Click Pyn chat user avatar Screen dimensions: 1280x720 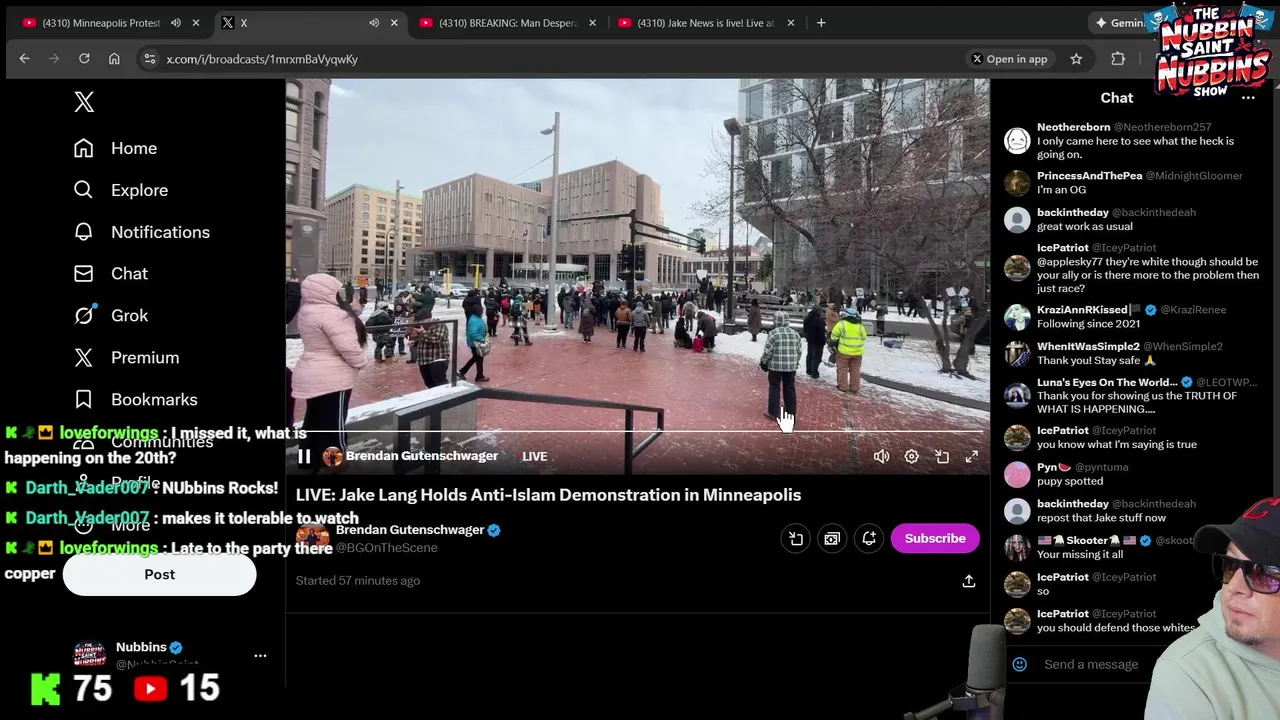(1017, 474)
